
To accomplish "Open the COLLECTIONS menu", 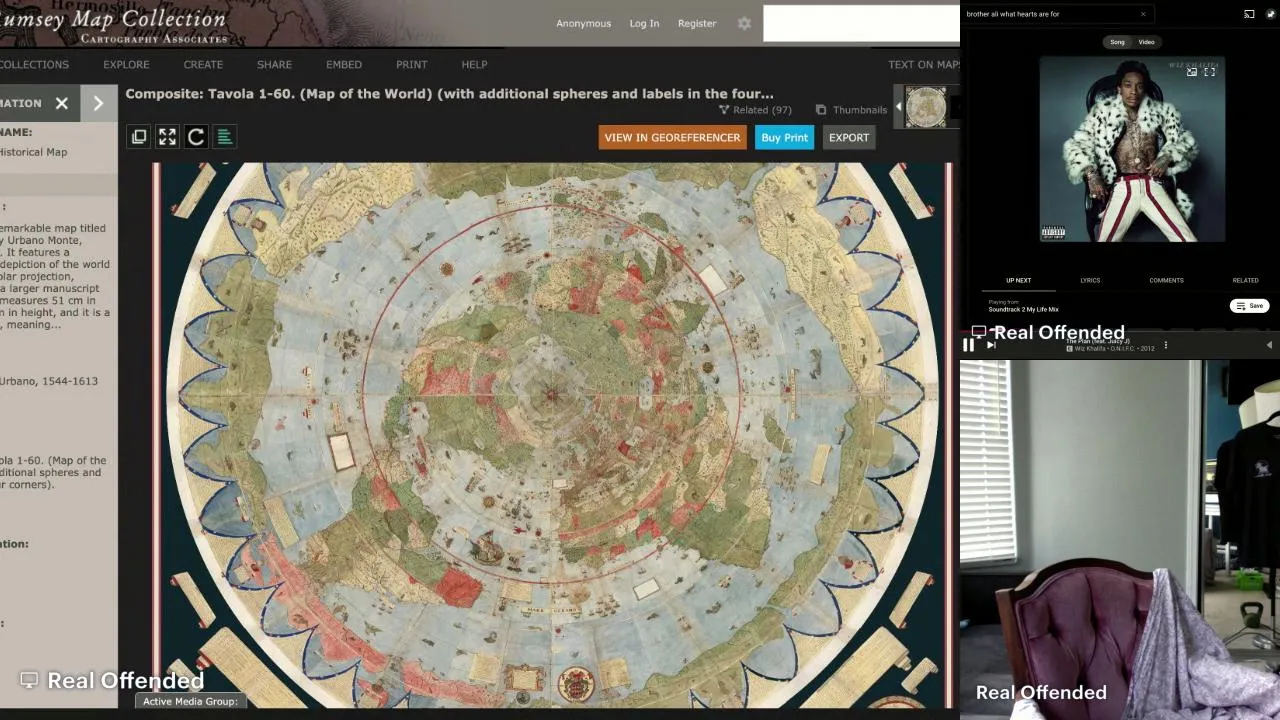I will (x=34, y=65).
